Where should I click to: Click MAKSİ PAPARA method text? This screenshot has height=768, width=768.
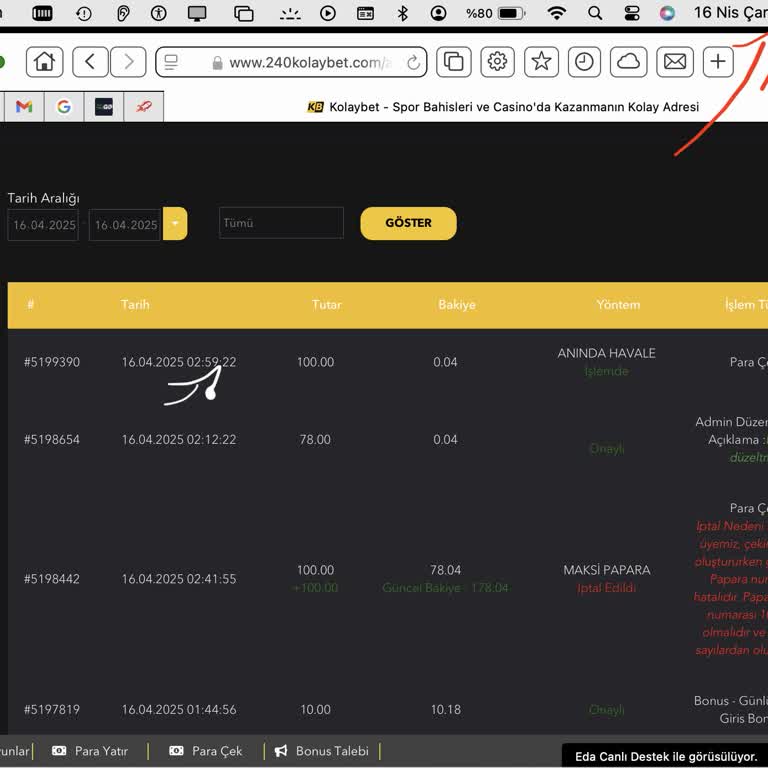pos(606,570)
